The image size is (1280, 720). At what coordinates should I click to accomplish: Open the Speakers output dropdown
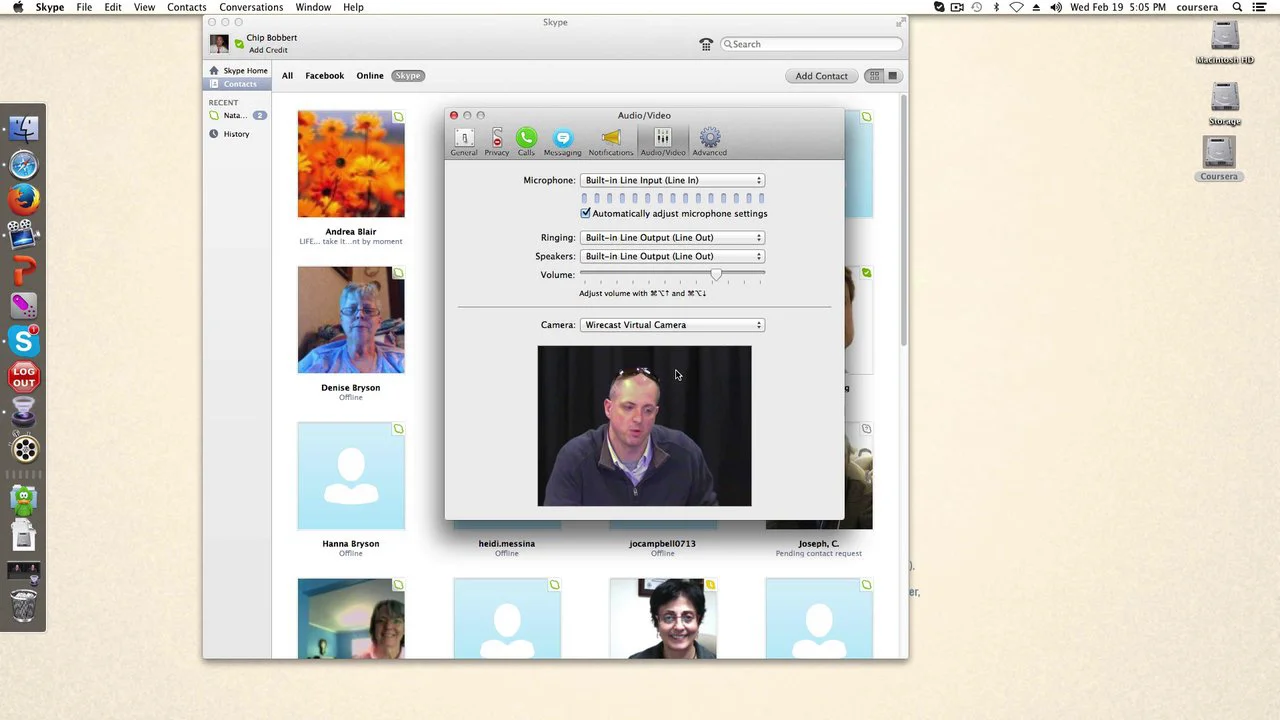[672, 256]
